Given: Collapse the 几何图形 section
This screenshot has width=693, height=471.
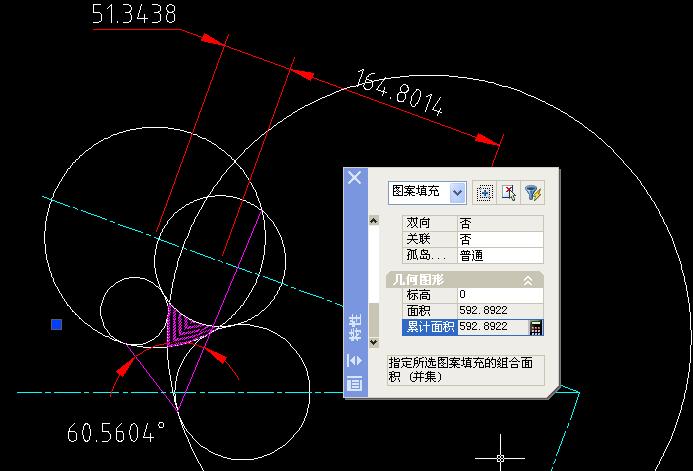Looking at the screenshot, I should point(528,281).
